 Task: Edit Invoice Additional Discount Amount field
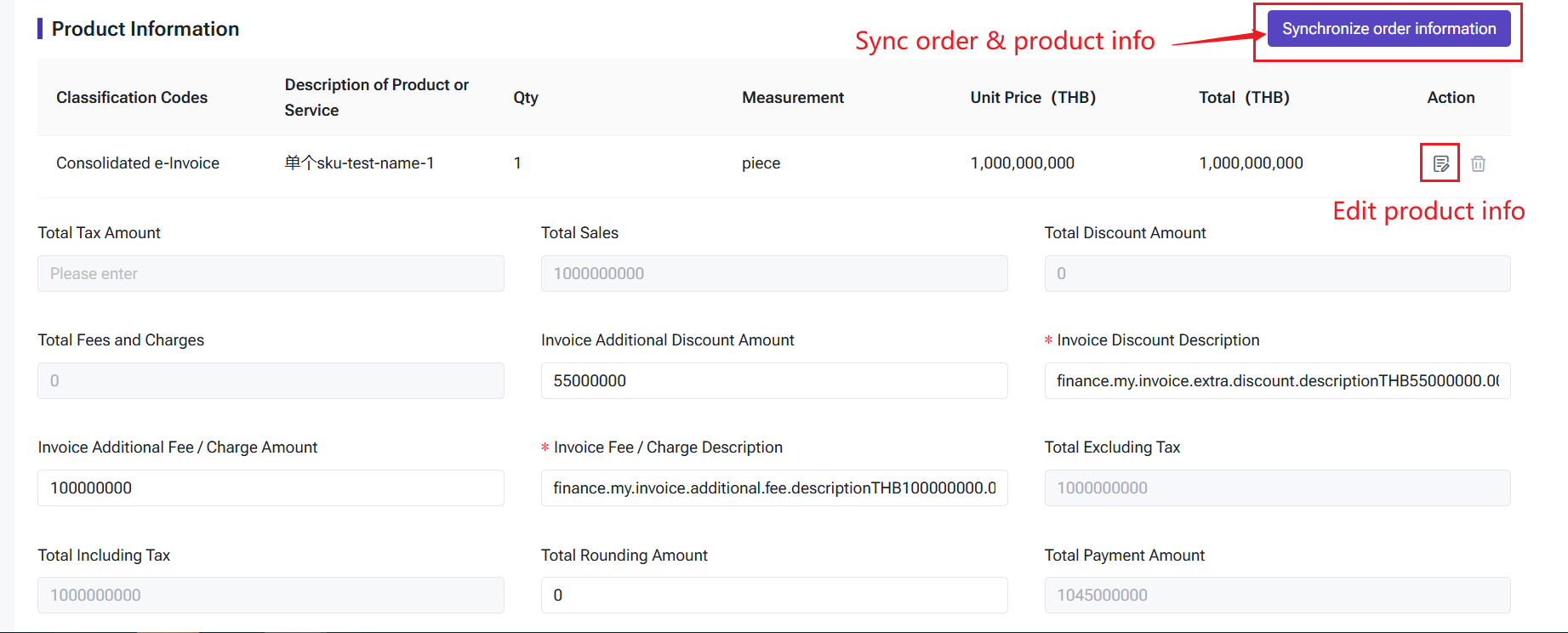click(x=773, y=381)
